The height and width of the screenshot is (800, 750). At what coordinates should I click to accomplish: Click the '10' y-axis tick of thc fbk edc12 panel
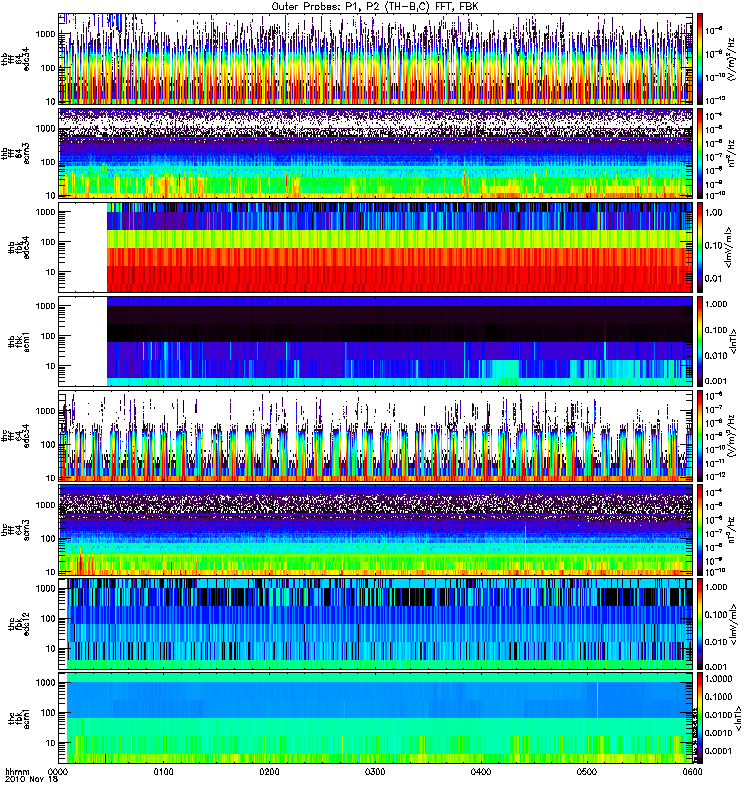tap(50, 649)
